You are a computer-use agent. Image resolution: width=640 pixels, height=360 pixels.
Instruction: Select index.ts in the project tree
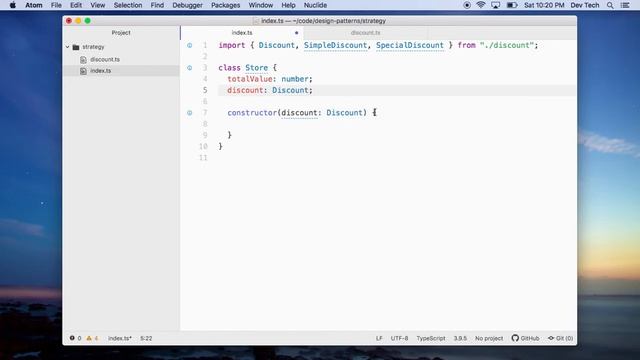(x=100, y=71)
